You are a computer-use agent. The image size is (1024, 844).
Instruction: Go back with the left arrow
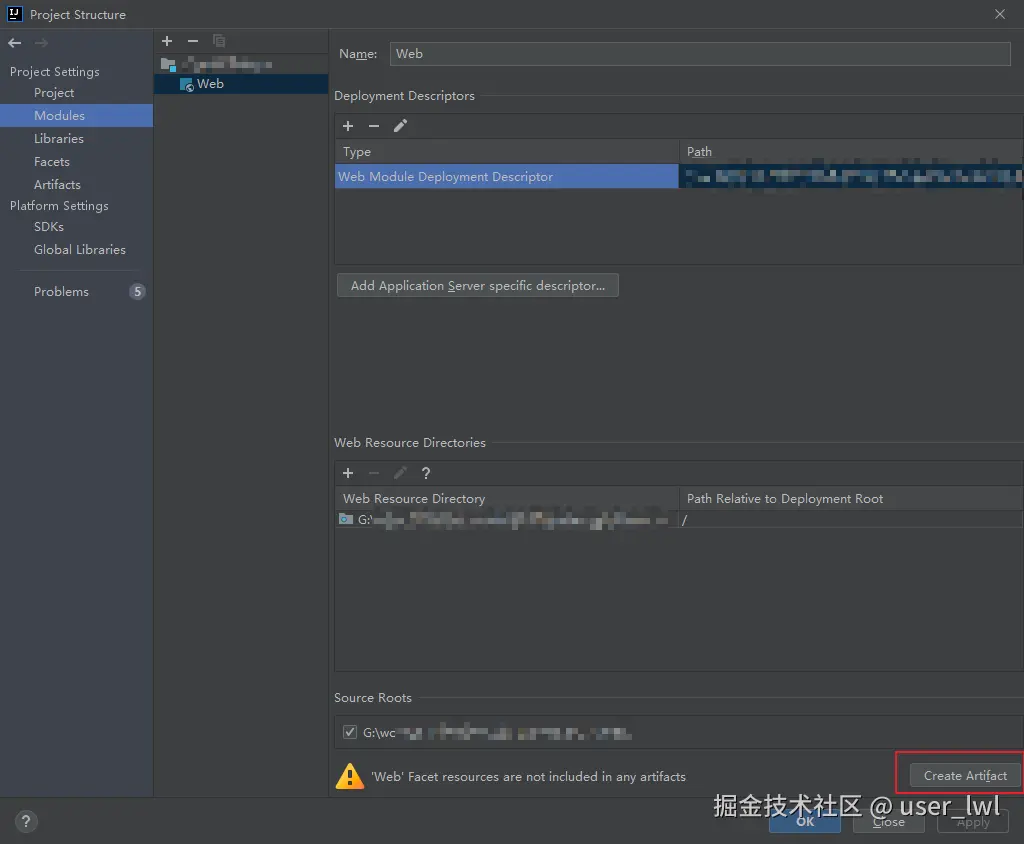14,43
